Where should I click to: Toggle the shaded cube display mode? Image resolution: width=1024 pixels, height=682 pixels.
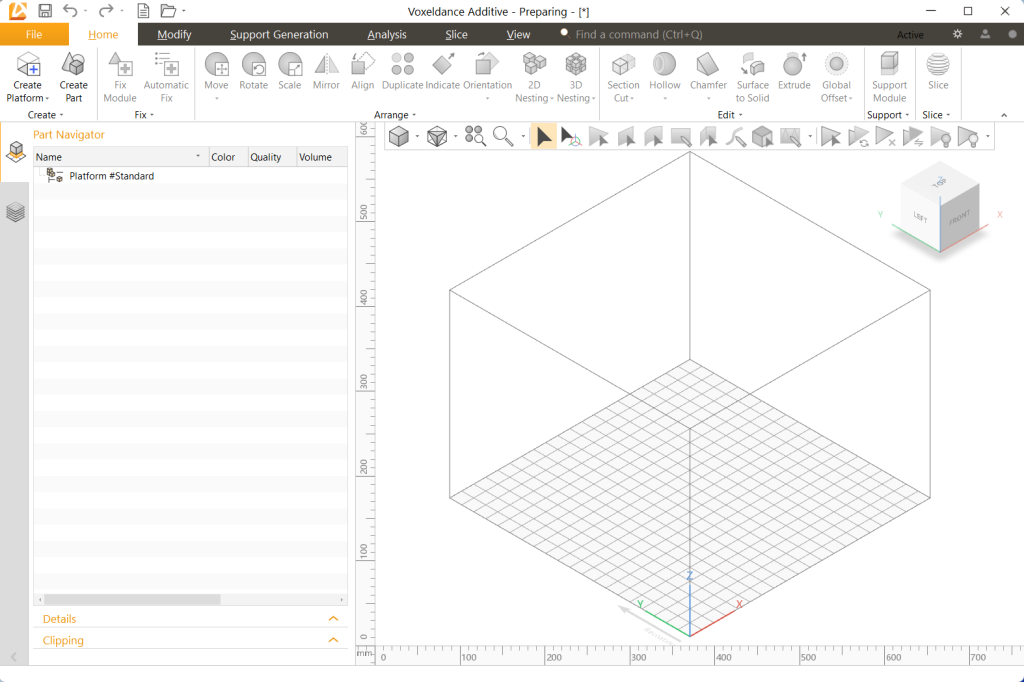[398, 137]
